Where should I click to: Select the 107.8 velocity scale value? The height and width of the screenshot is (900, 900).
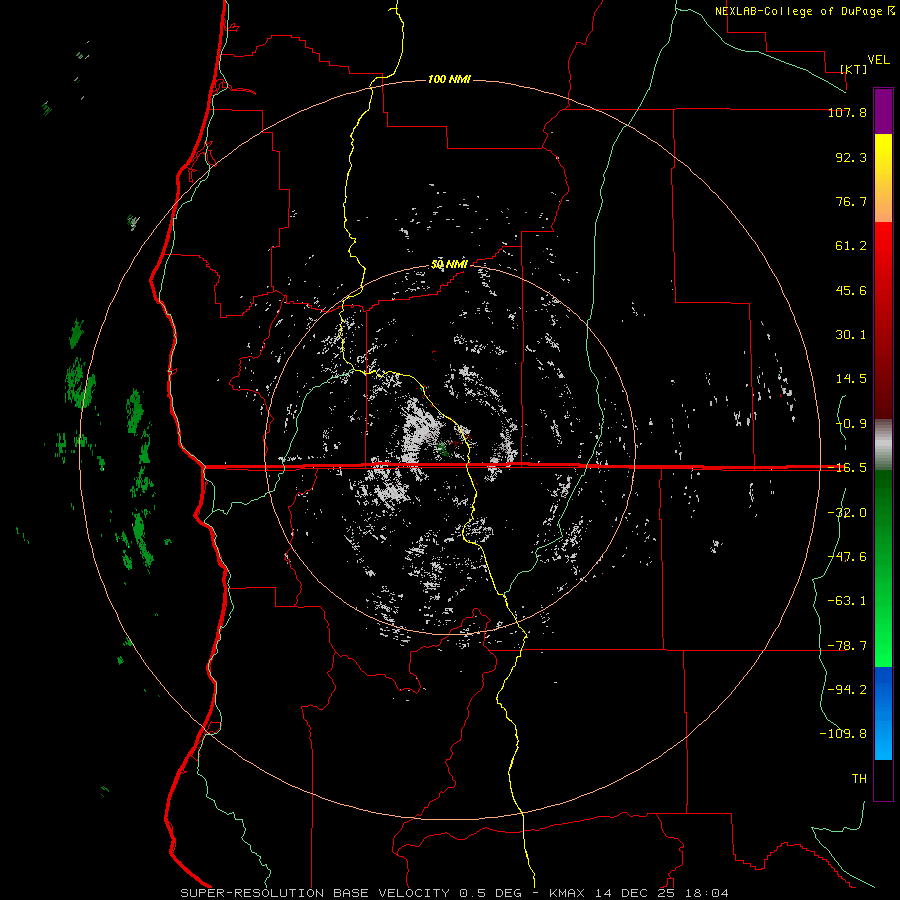[x=847, y=112]
